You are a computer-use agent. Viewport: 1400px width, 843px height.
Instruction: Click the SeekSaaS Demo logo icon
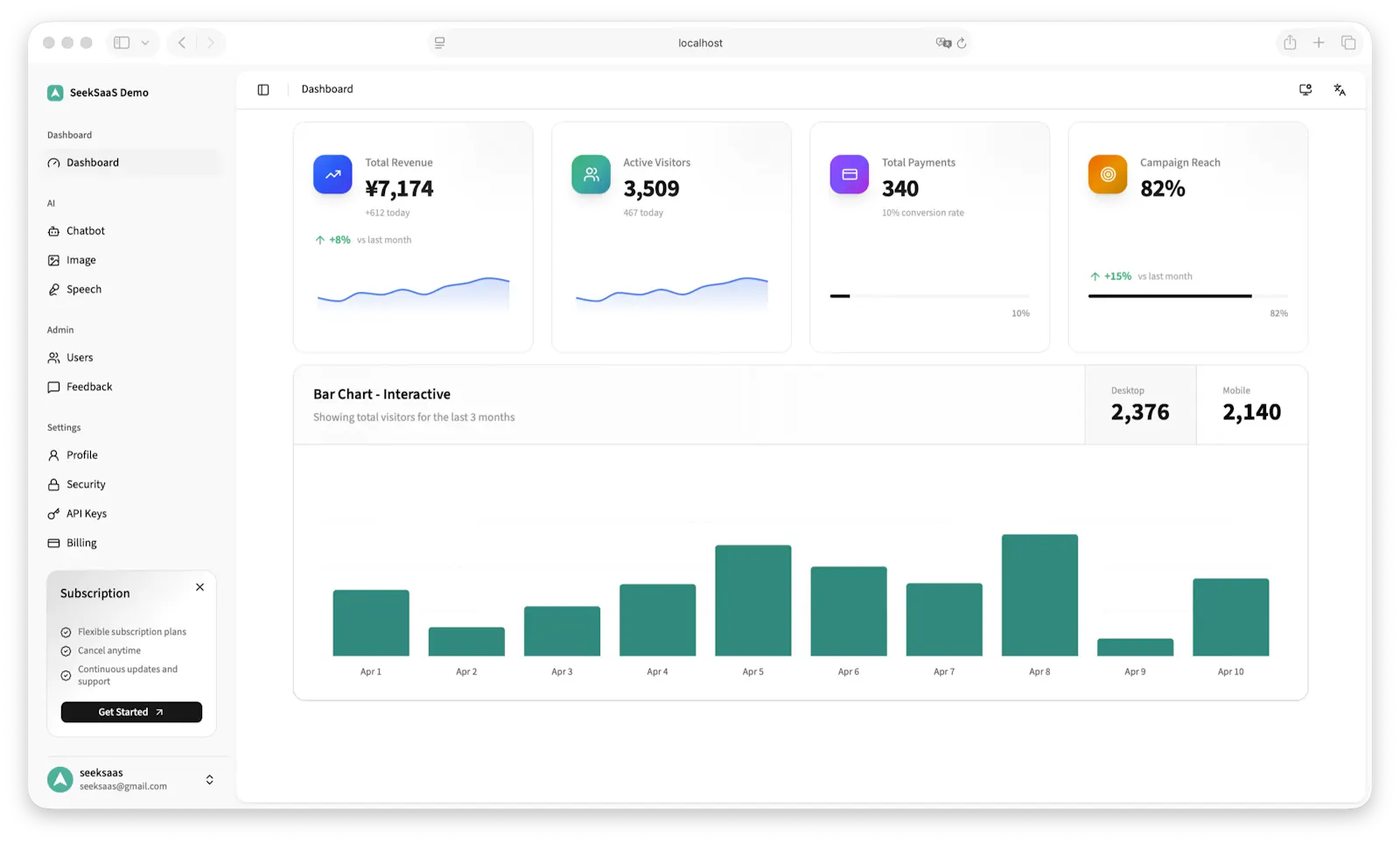pyautogui.click(x=55, y=93)
